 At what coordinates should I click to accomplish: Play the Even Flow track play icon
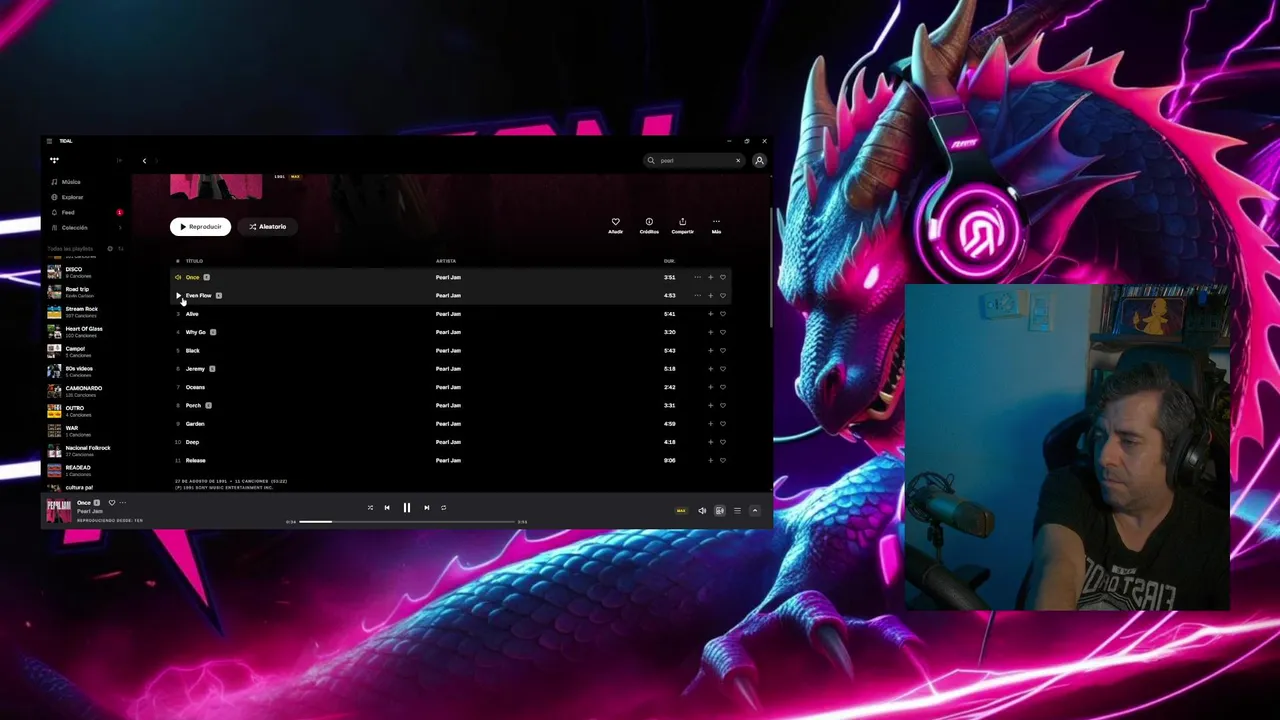[x=179, y=296]
